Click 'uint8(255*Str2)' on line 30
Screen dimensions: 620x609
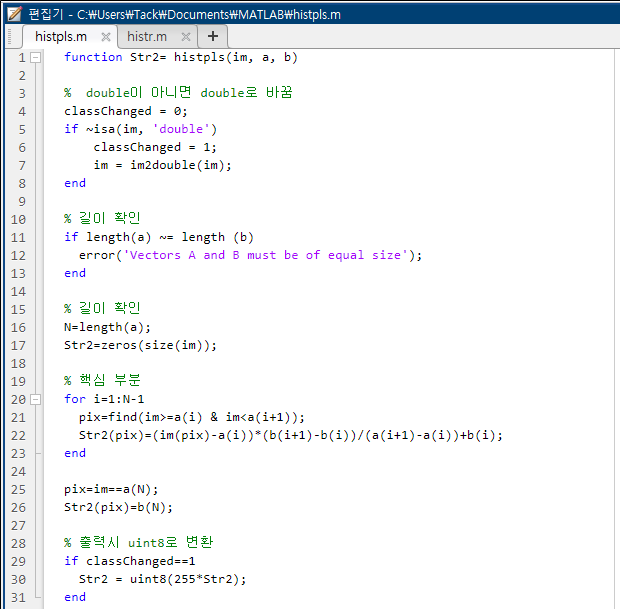[x=184, y=579]
